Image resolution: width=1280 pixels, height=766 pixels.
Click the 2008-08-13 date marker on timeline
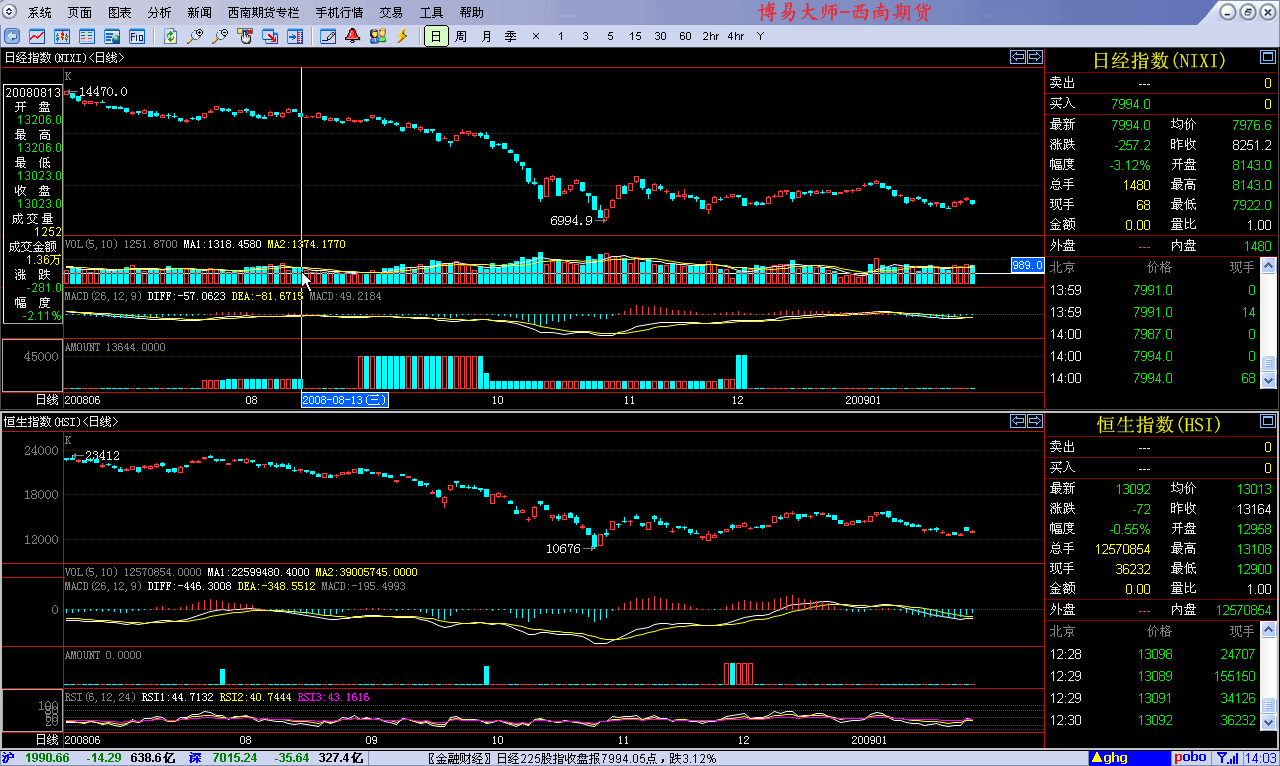pos(345,400)
